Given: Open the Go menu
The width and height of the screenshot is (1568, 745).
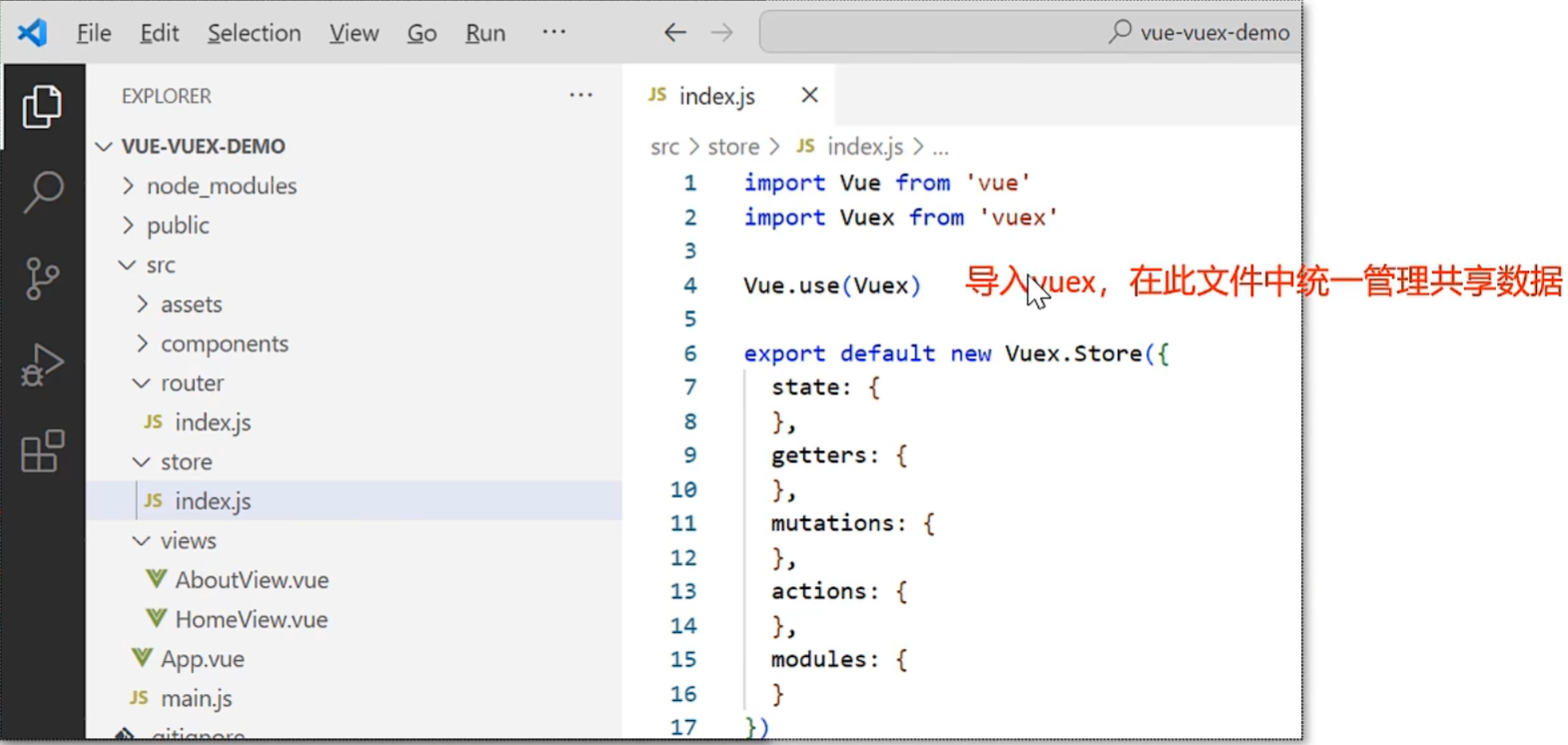Looking at the screenshot, I should click(421, 33).
